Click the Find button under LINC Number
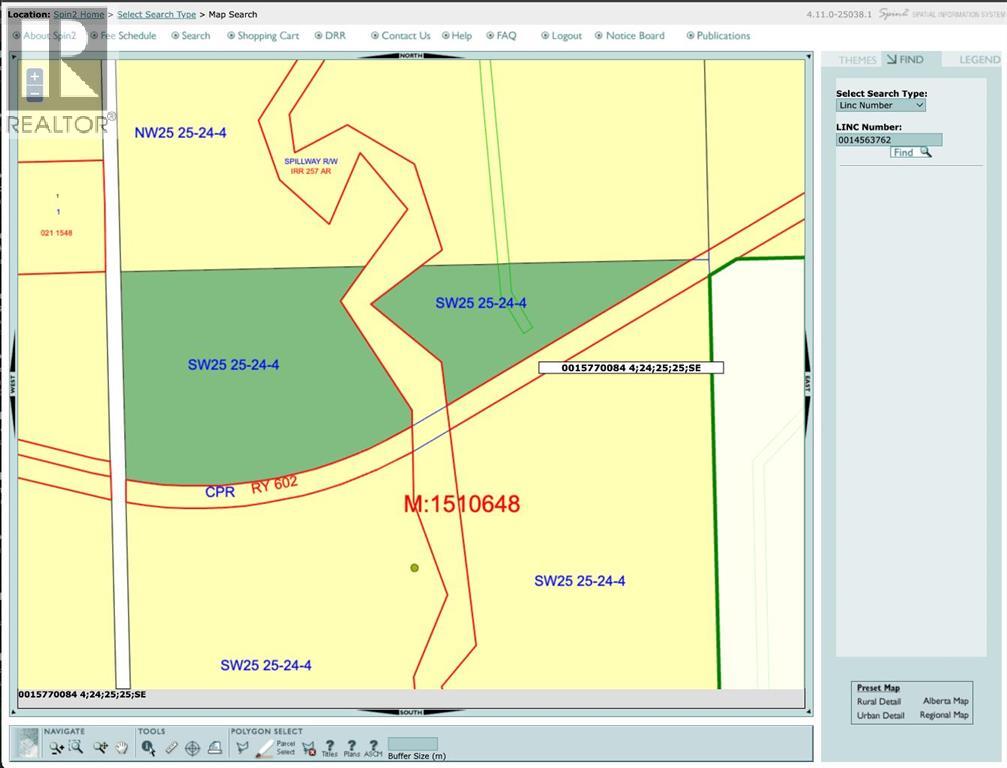Image resolution: width=1007 pixels, height=768 pixels. tap(911, 153)
